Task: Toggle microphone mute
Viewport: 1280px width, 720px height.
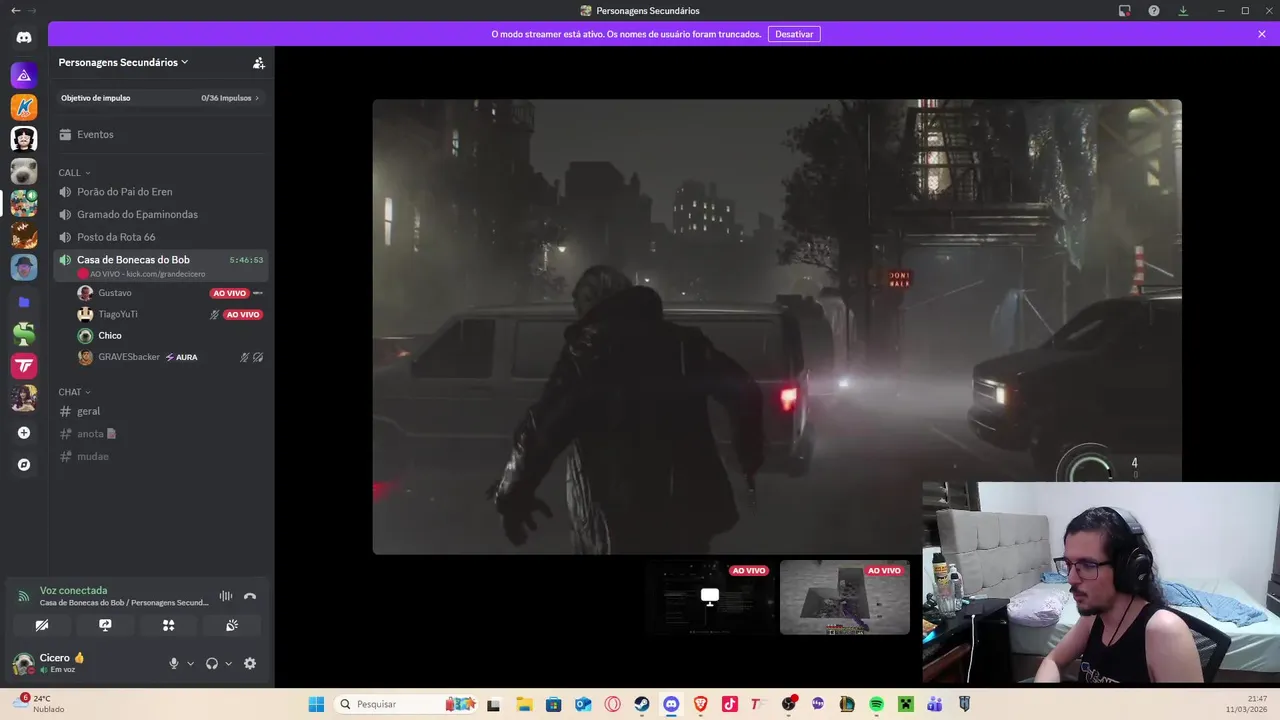Action: [174, 663]
